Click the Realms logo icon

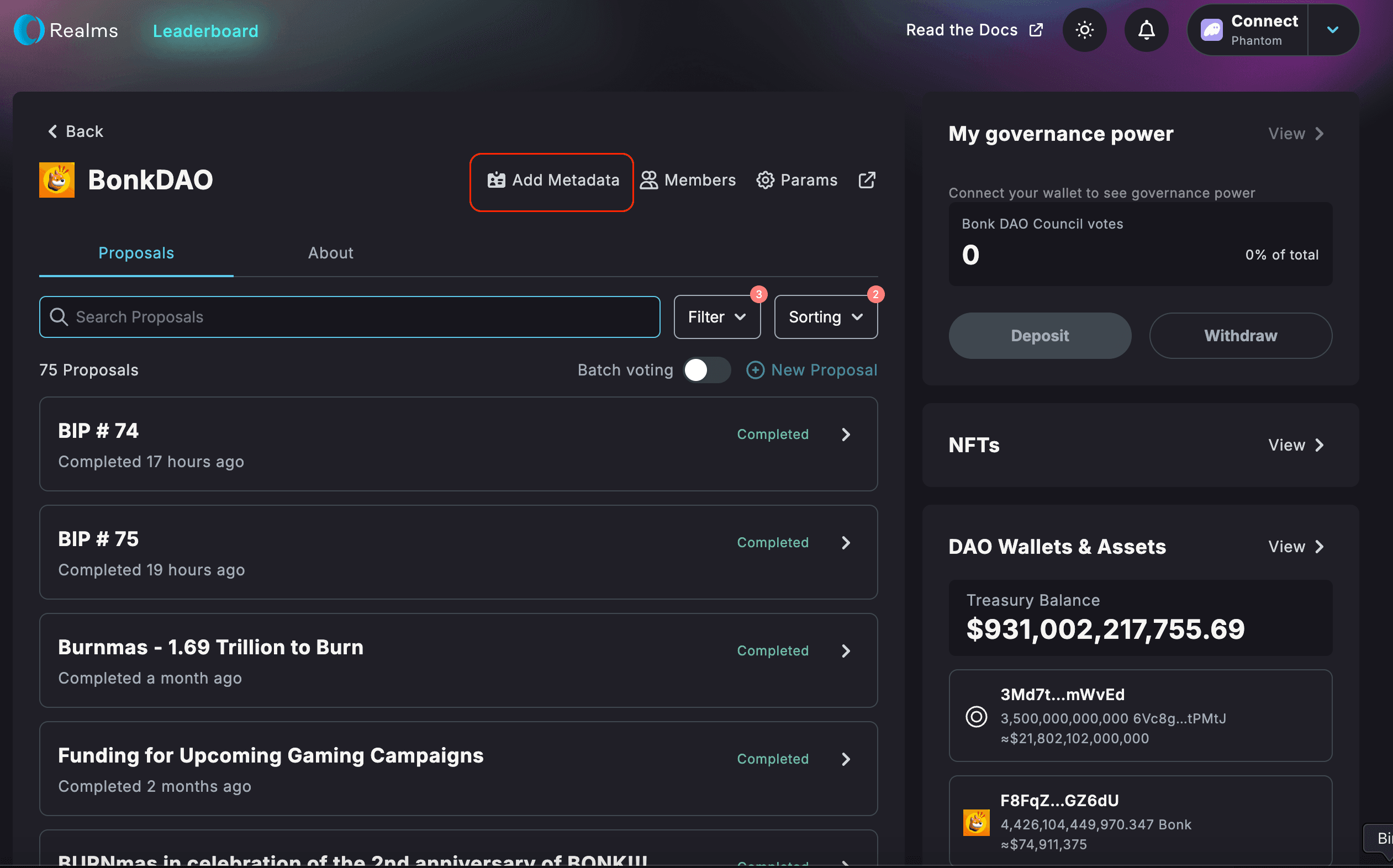click(x=29, y=30)
